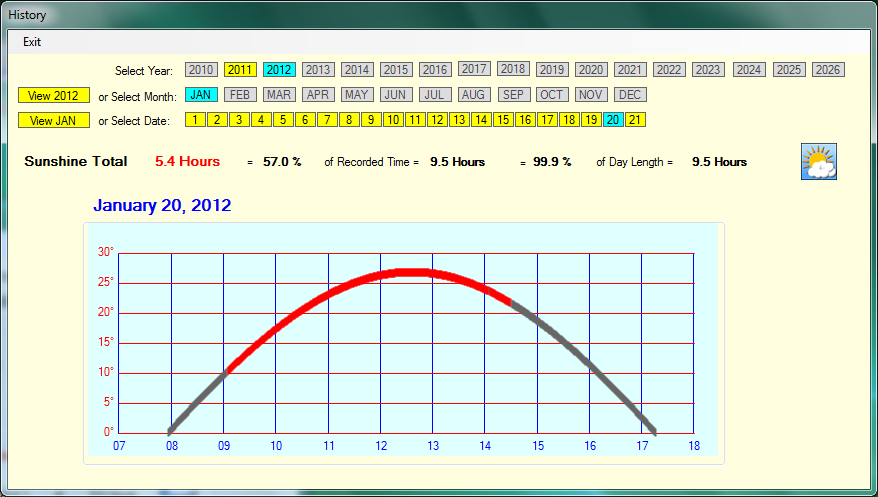Screen dimensions: 878x497
Task: Select month DEC
Action: [x=630, y=95]
